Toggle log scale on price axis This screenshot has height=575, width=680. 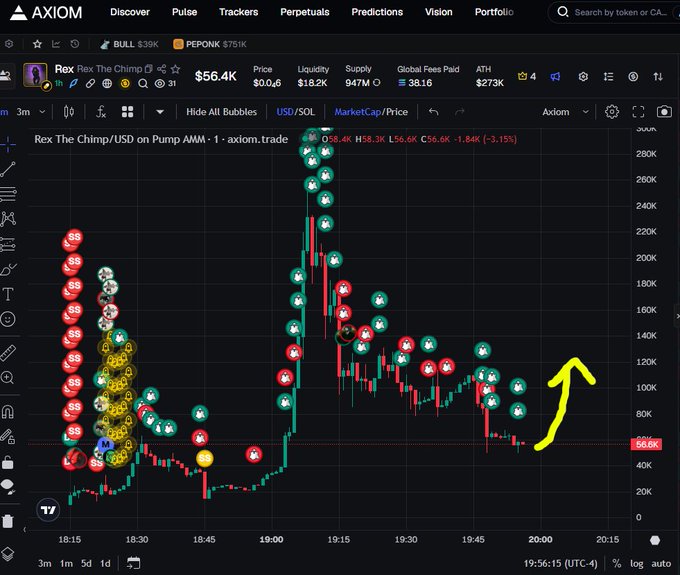[637, 564]
